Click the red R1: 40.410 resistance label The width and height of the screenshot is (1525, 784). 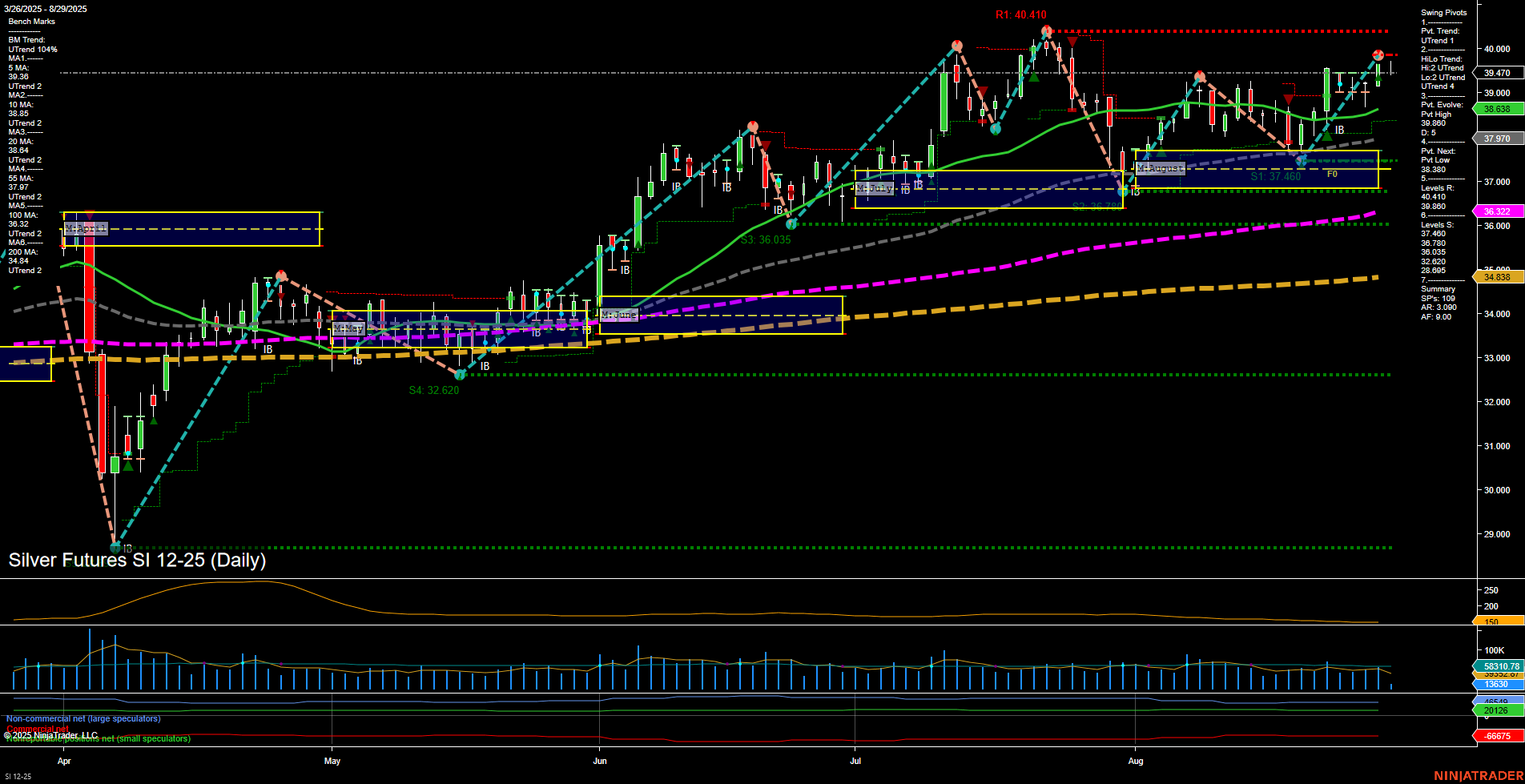[1020, 15]
